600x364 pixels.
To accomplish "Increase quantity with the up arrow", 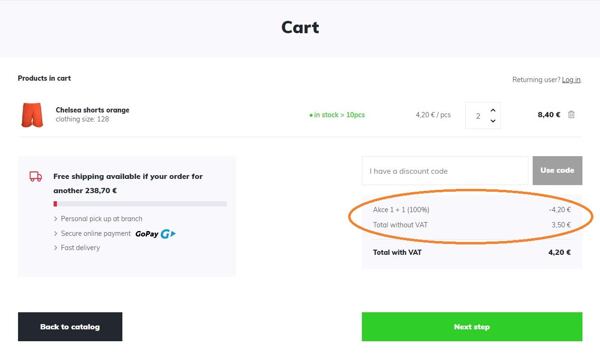I will pos(493,110).
